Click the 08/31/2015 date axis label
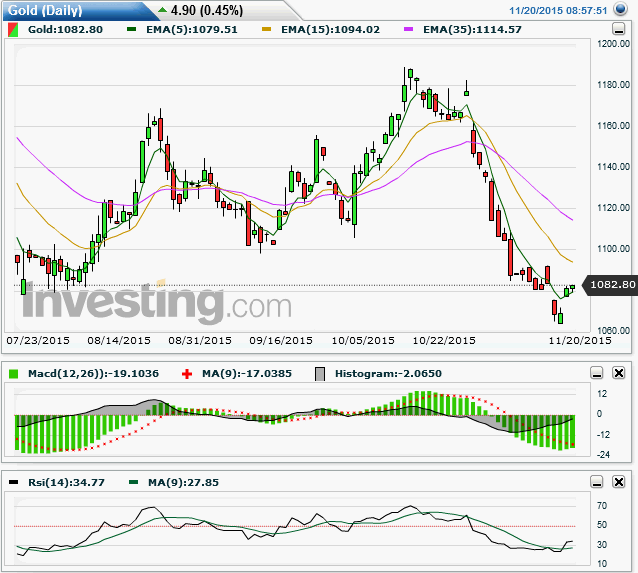Image resolution: width=638 pixels, height=573 pixels. tap(200, 341)
